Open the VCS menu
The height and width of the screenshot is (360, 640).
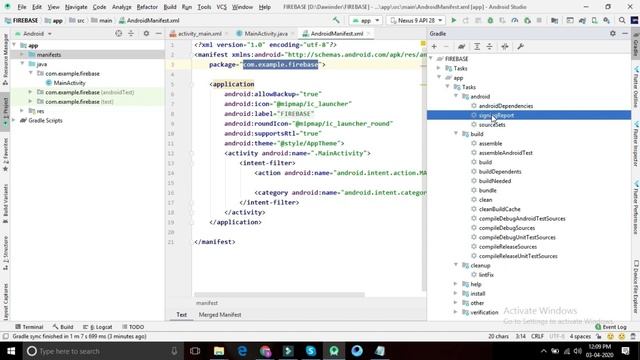pos(222,7)
